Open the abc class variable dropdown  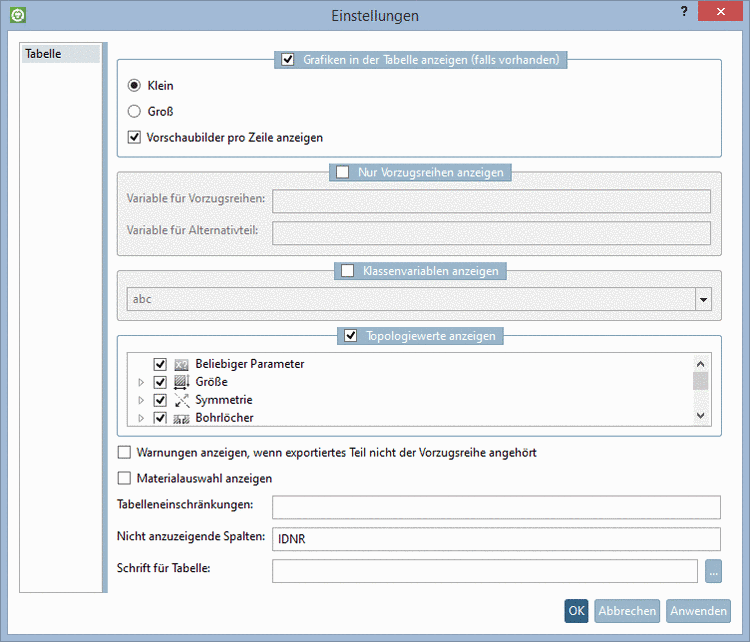point(703,299)
